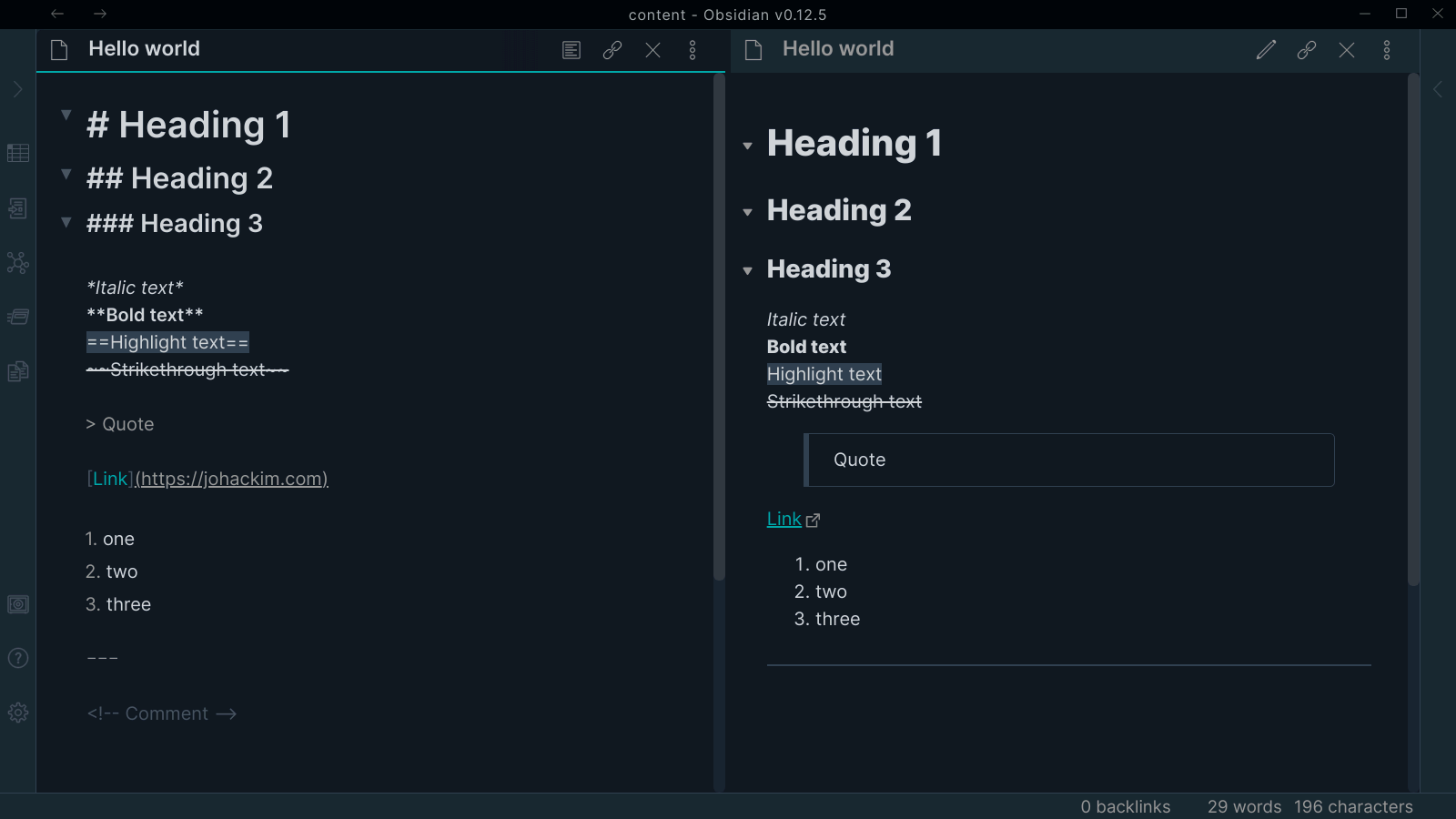Click left pane title 'Hello world'

tap(144, 49)
